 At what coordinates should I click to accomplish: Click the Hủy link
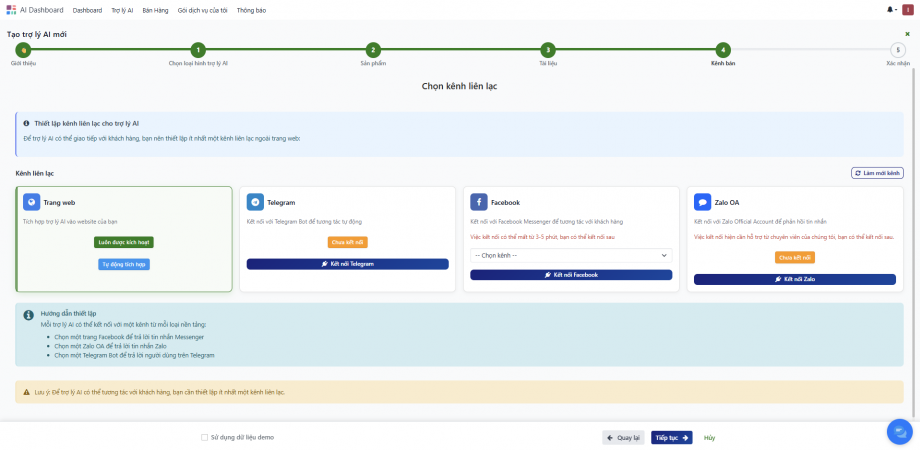click(x=709, y=437)
